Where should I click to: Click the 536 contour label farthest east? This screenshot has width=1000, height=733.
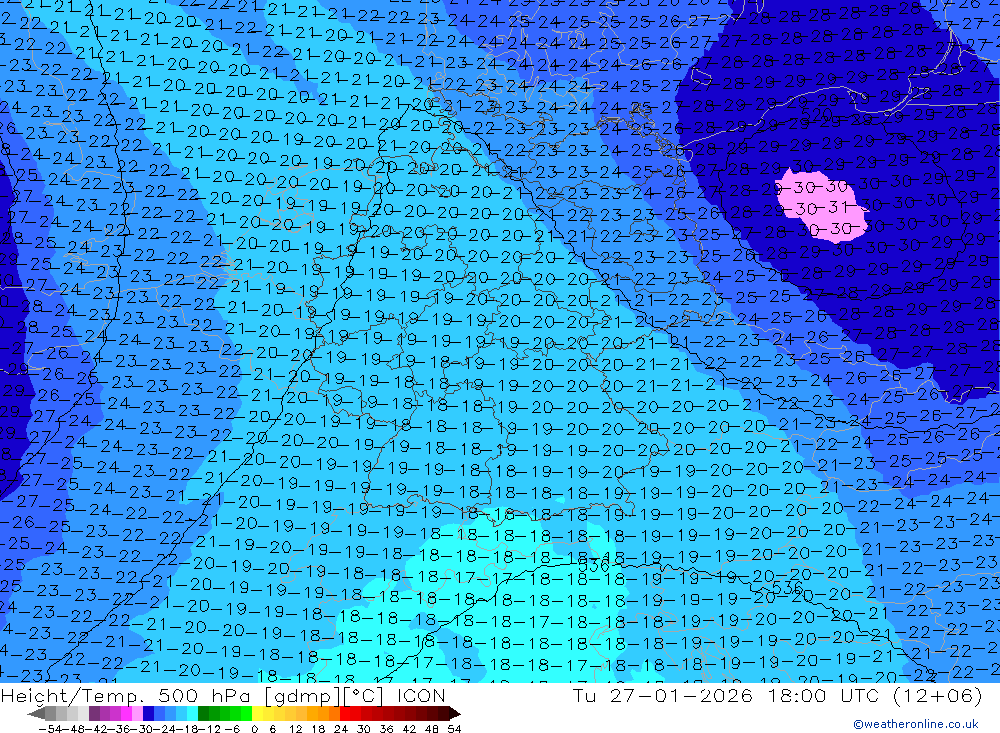click(787, 588)
